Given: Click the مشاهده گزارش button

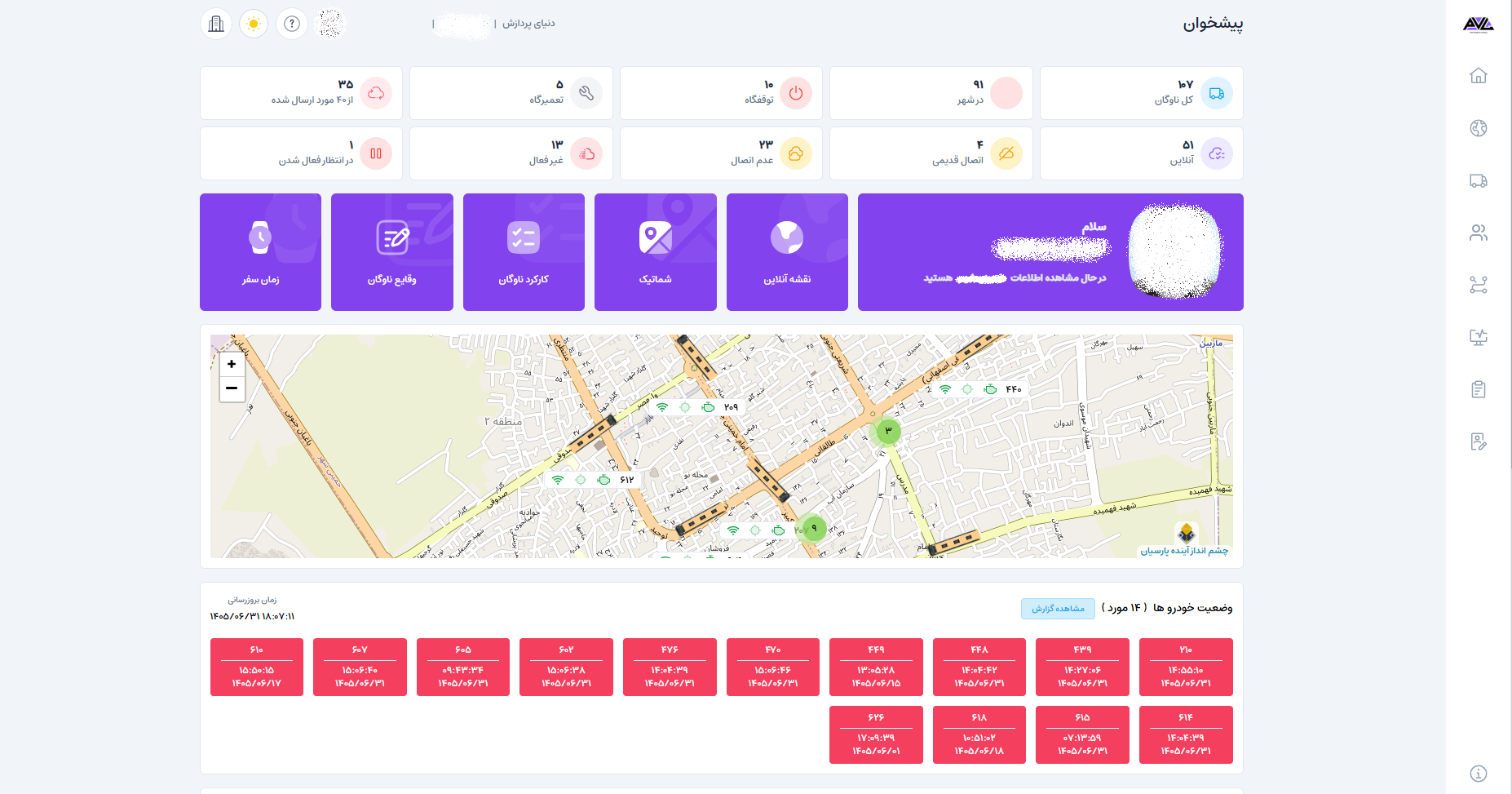Looking at the screenshot, I should coord(1058,609).
